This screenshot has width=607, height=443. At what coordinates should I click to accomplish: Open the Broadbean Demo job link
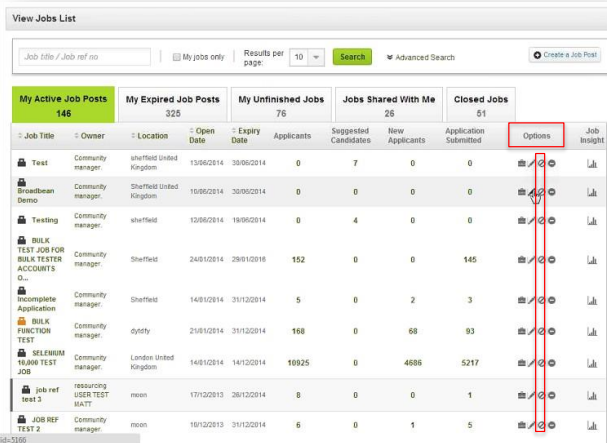tap(36, 196)
